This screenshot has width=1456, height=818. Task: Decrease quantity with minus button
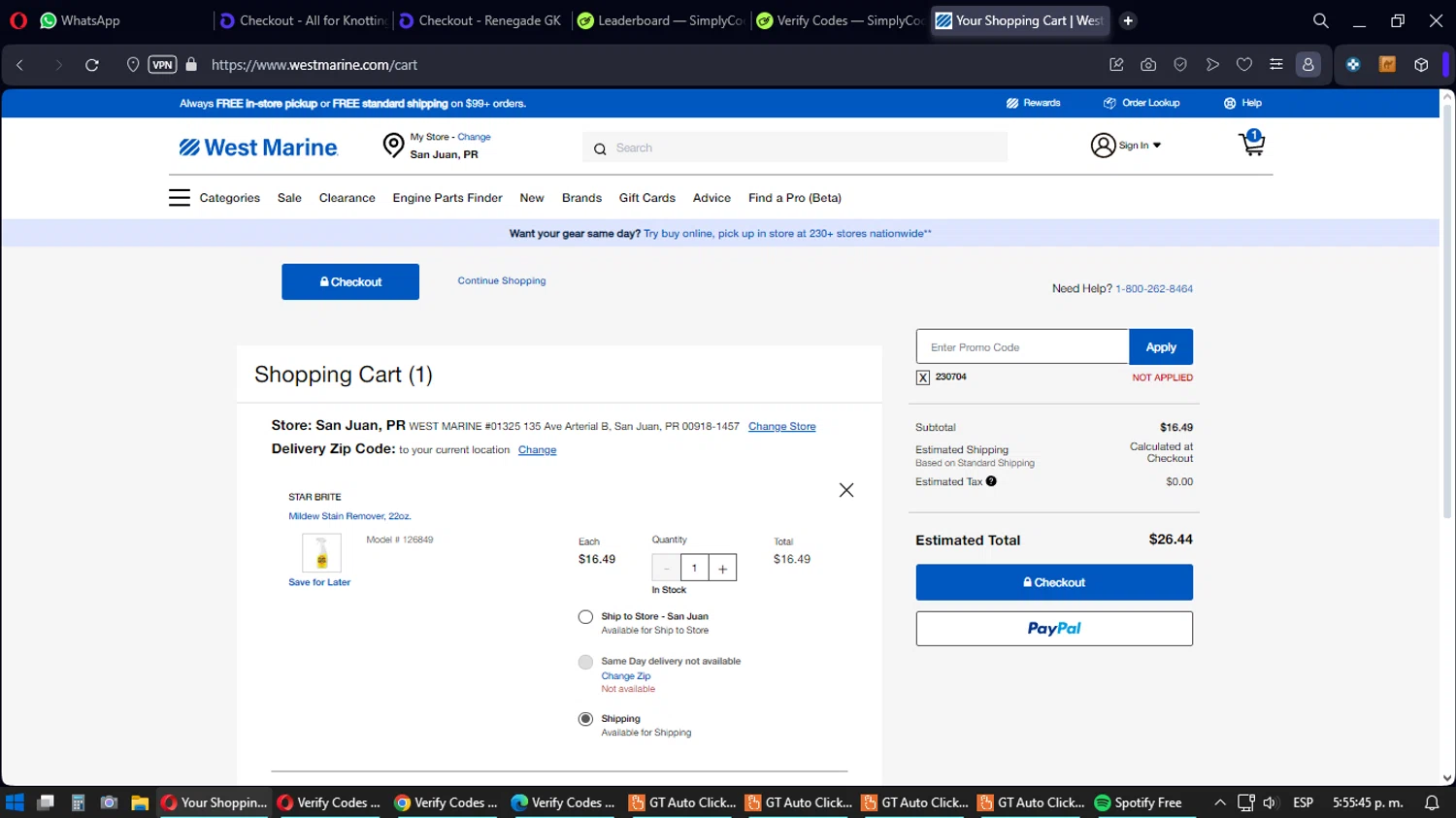tap(667, 569)
